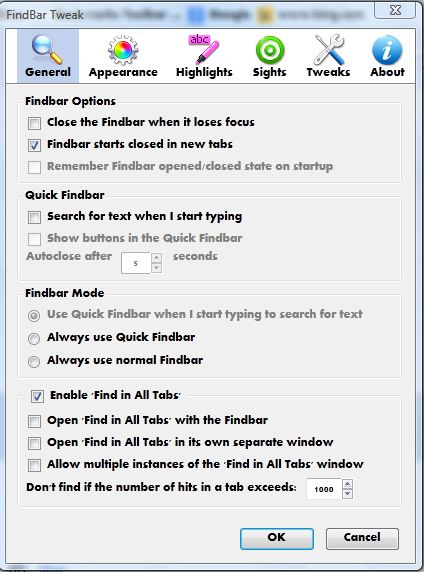Uncheck 'Findbar starts closed in new tabs'
The width and height of the screenshot is (424, 572).
34,145
